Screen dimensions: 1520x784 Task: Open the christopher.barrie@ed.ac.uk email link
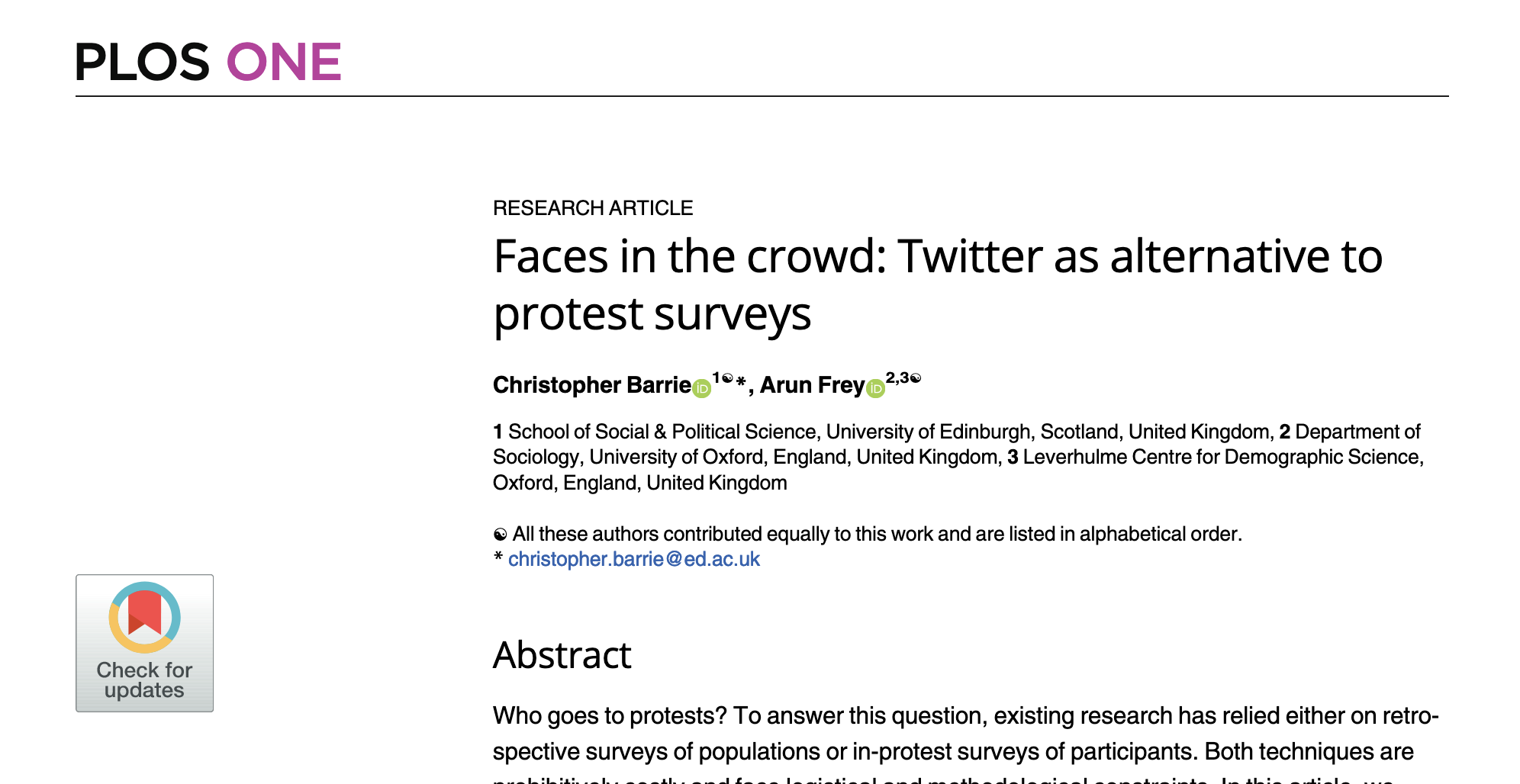coord(633,559)
